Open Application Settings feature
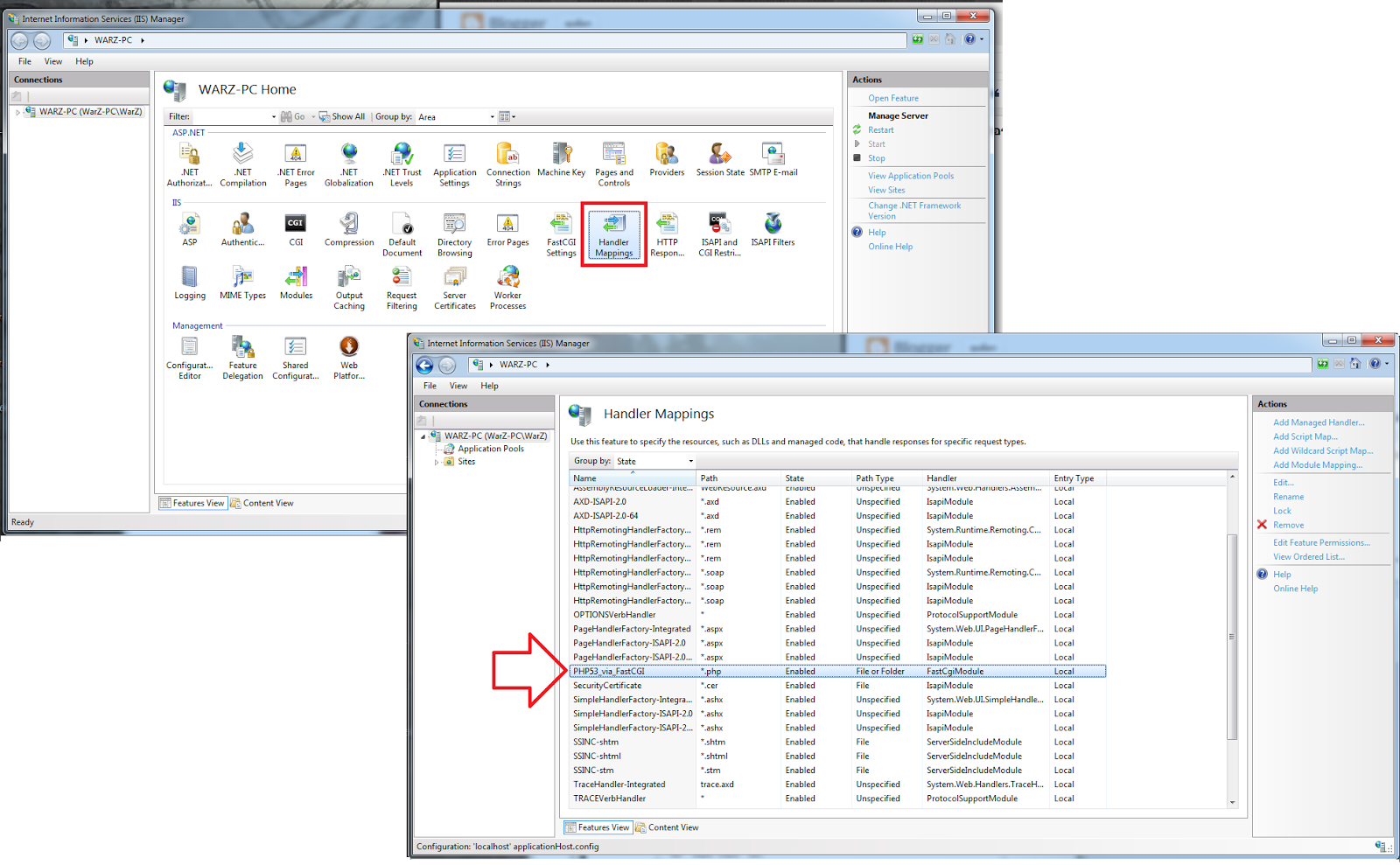The image size is (1400, 865). (455, 164)
